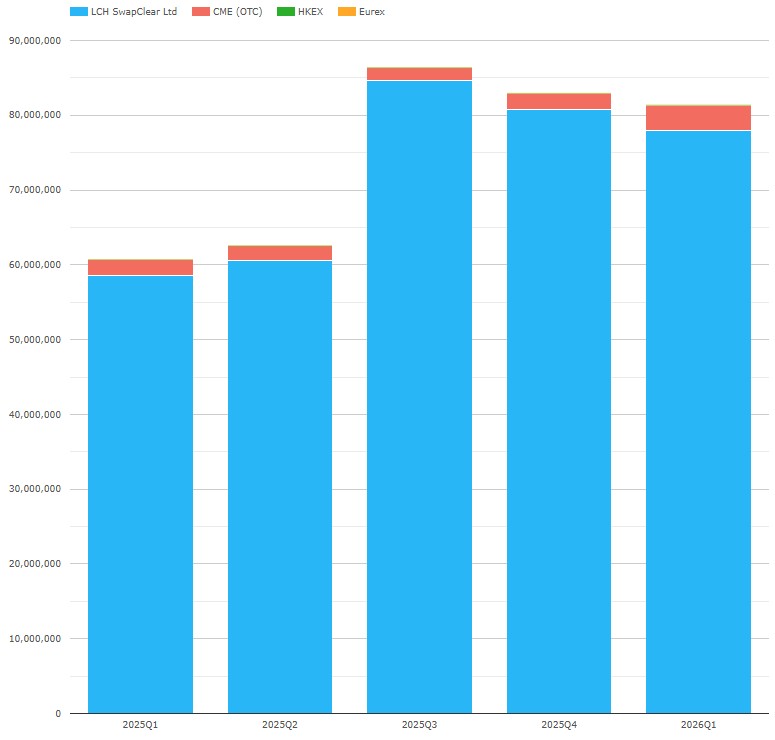This screenshot has width=775, height=740.
Task: Toggle the LCH SwapClear Ltd series label
Action: coord(133,12)
